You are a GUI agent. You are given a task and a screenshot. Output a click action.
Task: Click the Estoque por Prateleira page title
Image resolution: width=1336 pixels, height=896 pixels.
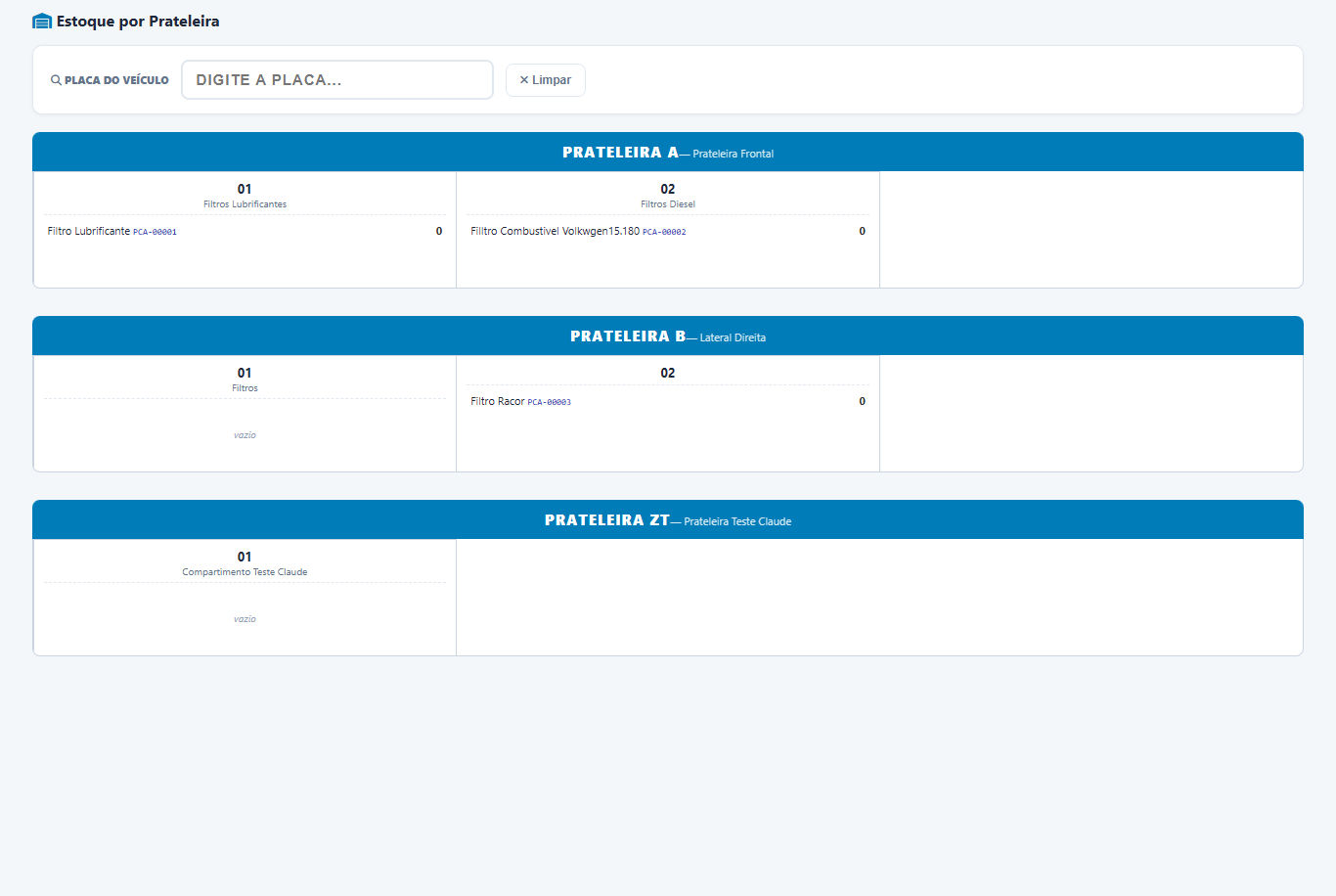point(138,22)
